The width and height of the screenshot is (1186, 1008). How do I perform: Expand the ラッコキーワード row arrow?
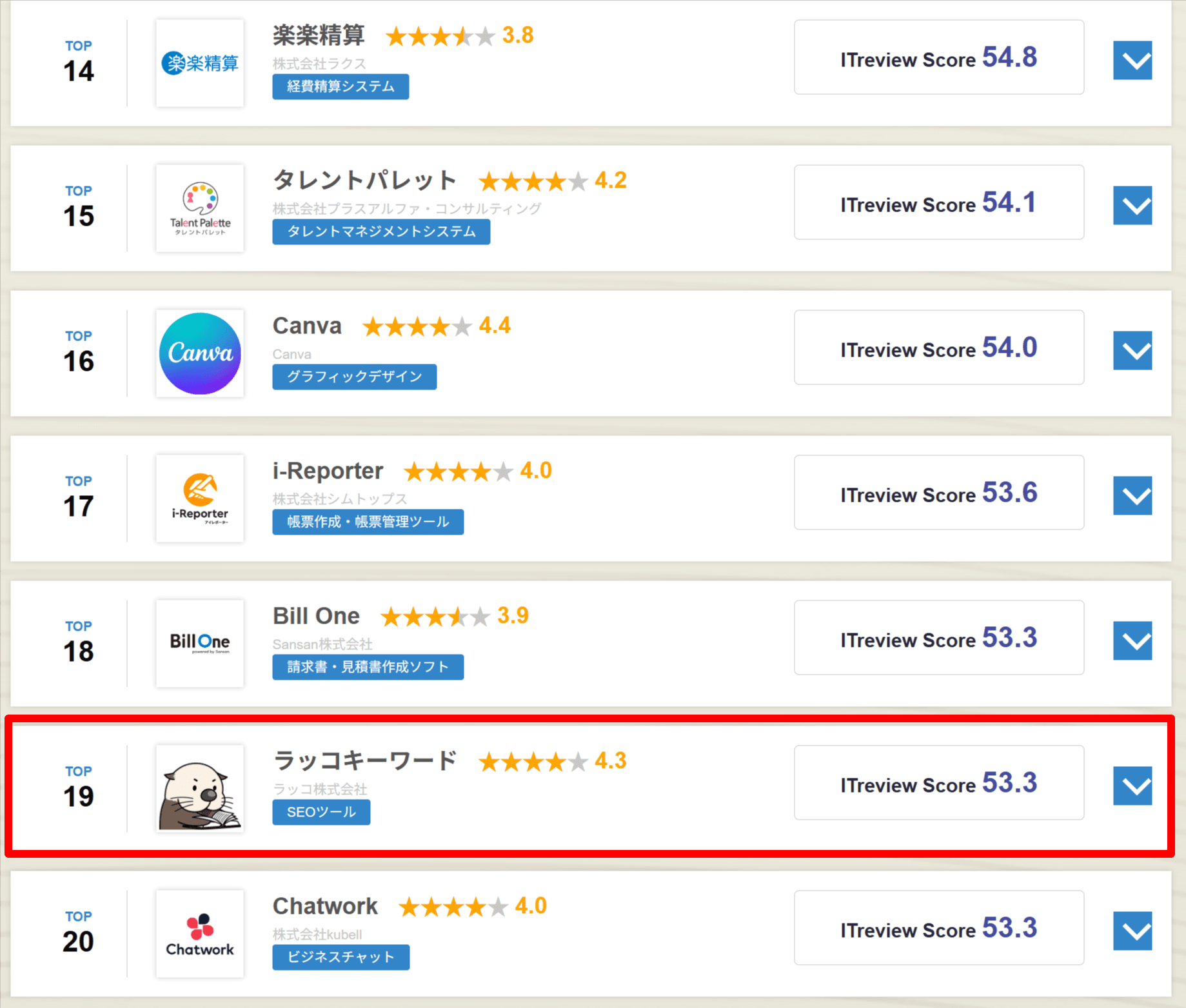point(1132,786)
